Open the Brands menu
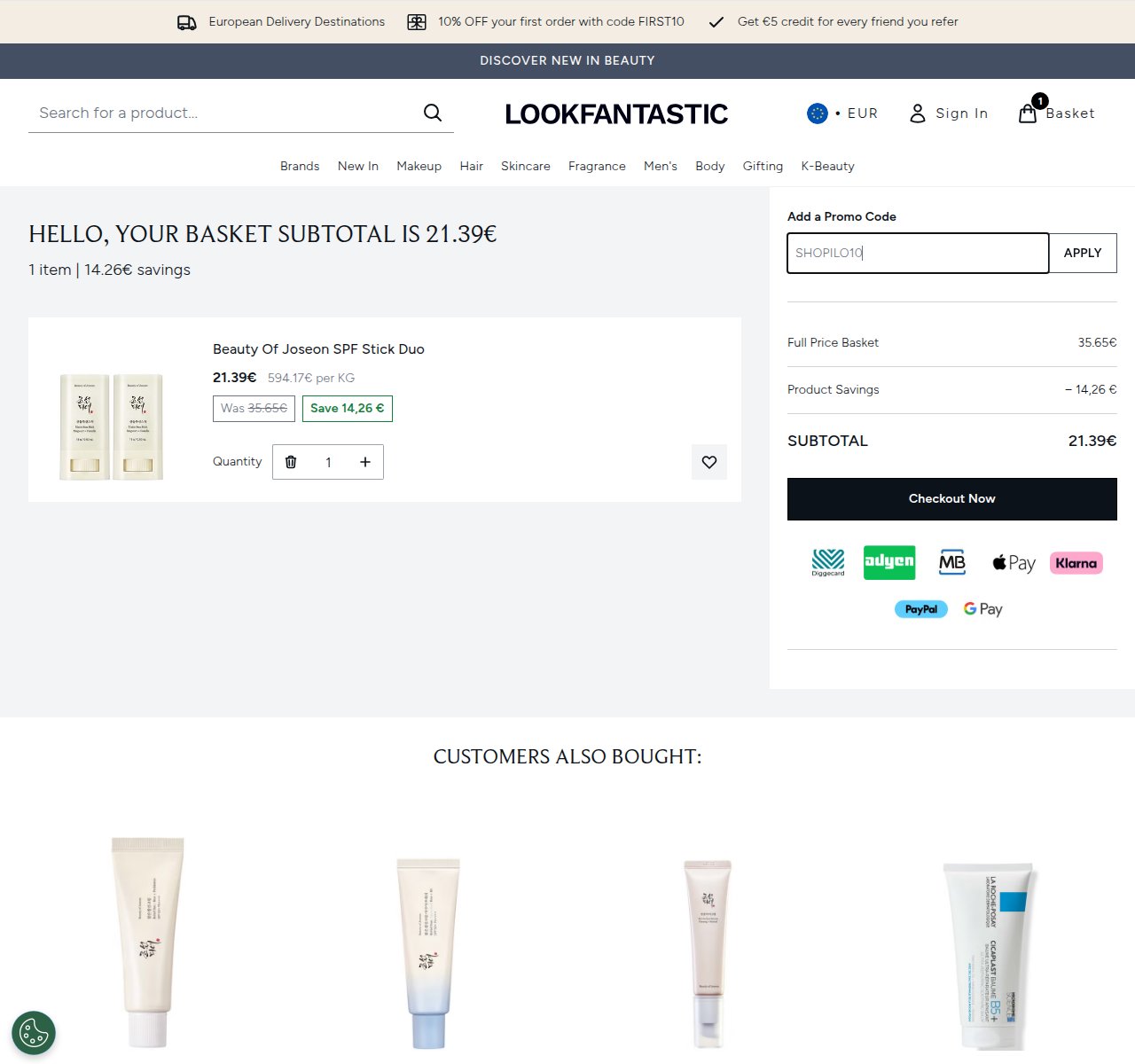Image resolution: width=1135 pixels, height=1064 pixels. click(x=300, y=166)
